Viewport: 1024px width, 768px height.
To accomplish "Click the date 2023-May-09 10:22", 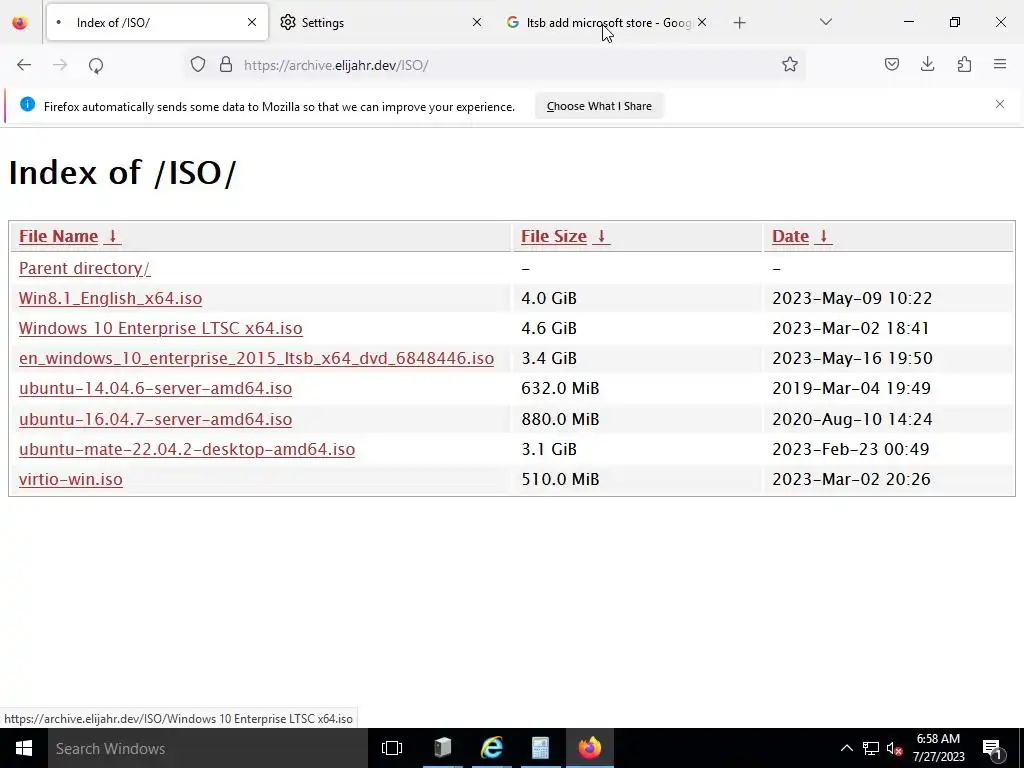I will pyautogui.click(x=852, y=298).
